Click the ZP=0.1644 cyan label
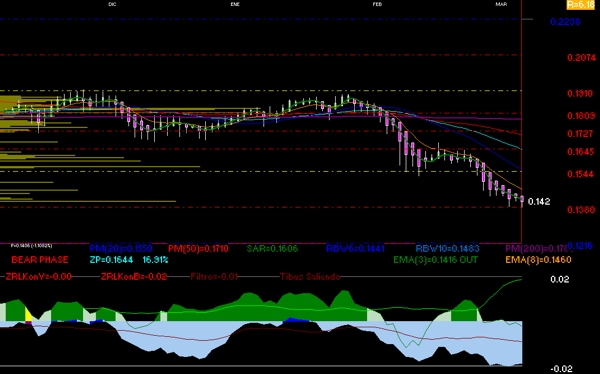 111,260
